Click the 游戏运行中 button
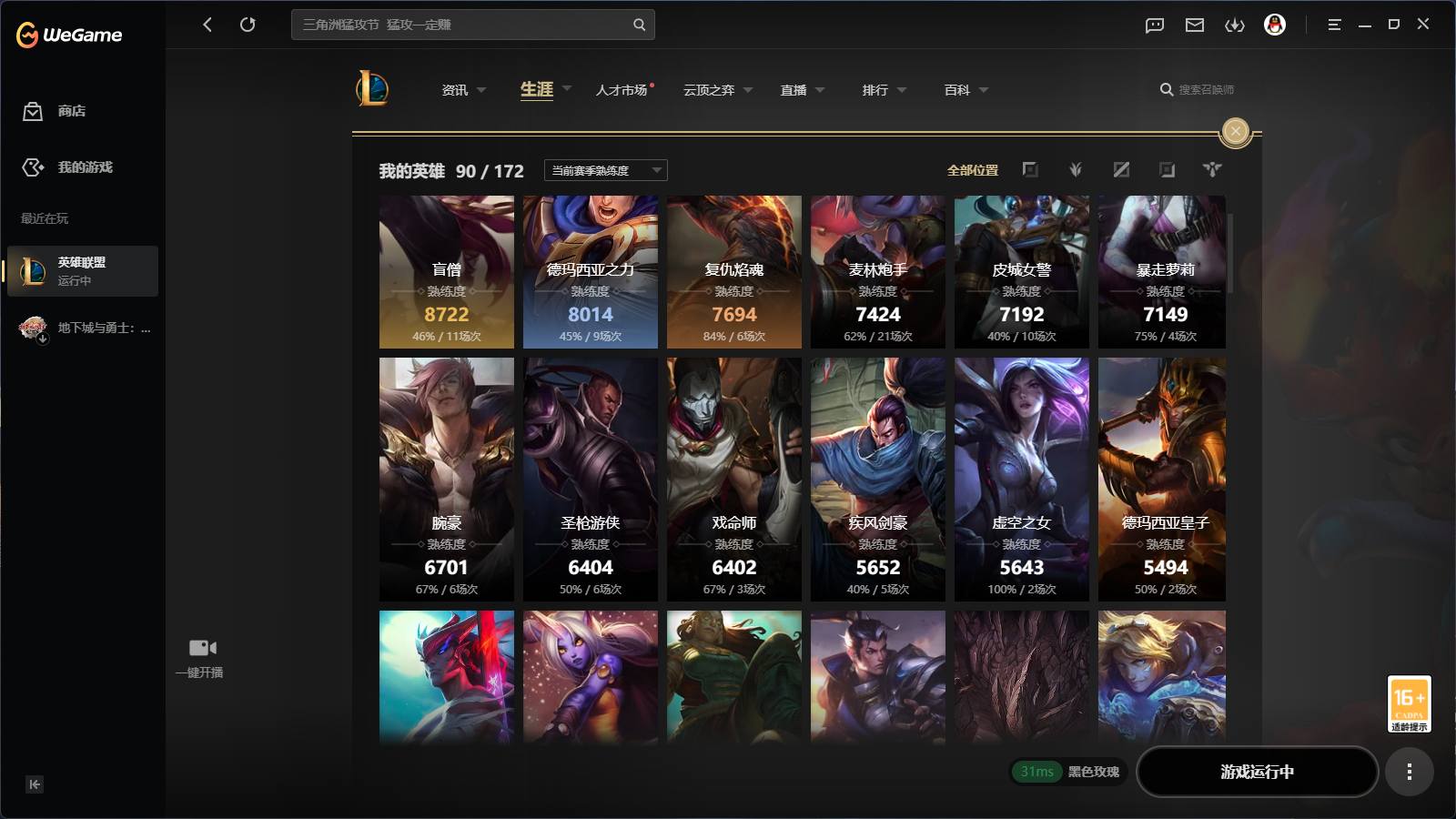The image size is (1456, 819). tap(1257, 772)
